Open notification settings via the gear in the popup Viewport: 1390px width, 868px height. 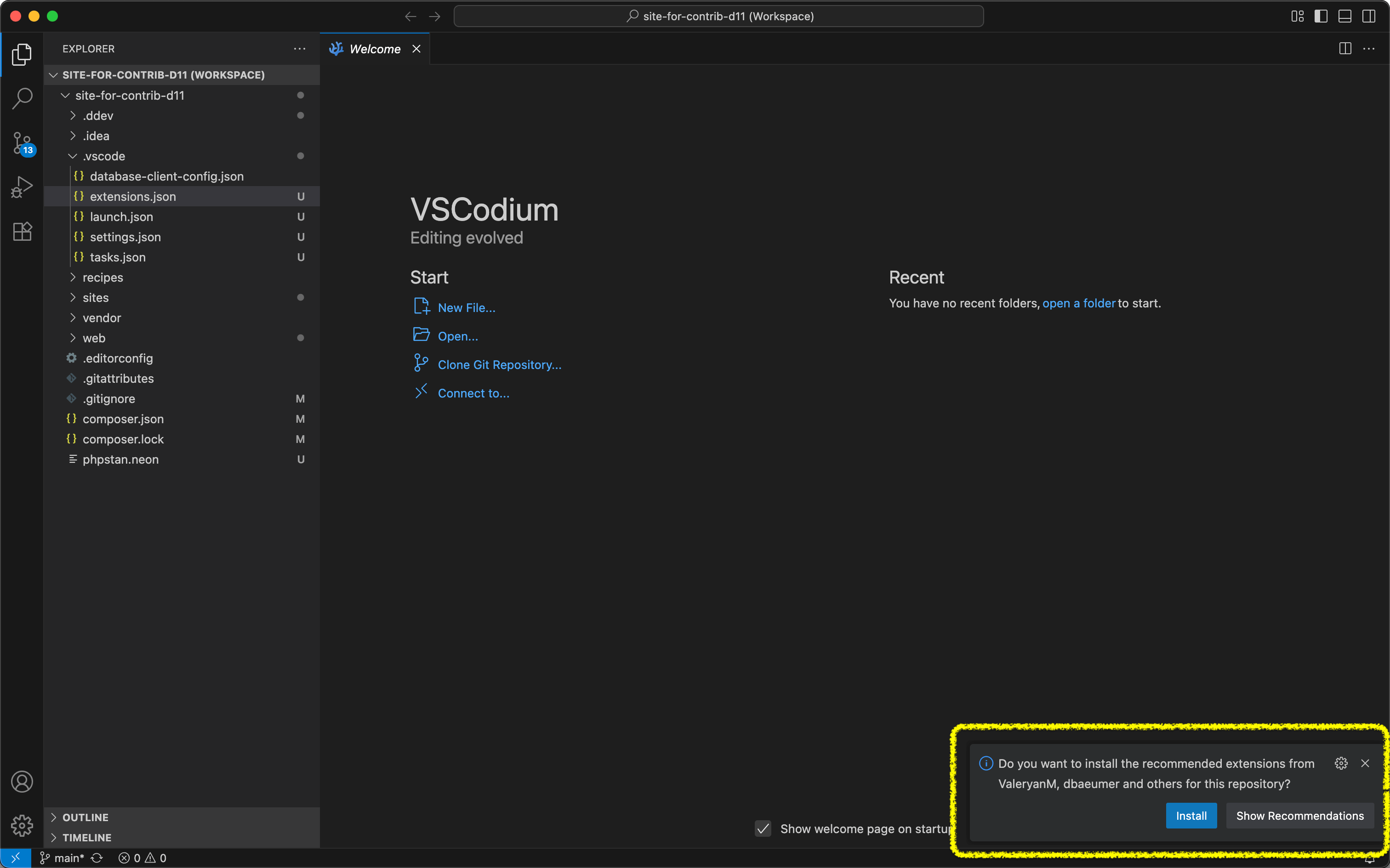1341,763
